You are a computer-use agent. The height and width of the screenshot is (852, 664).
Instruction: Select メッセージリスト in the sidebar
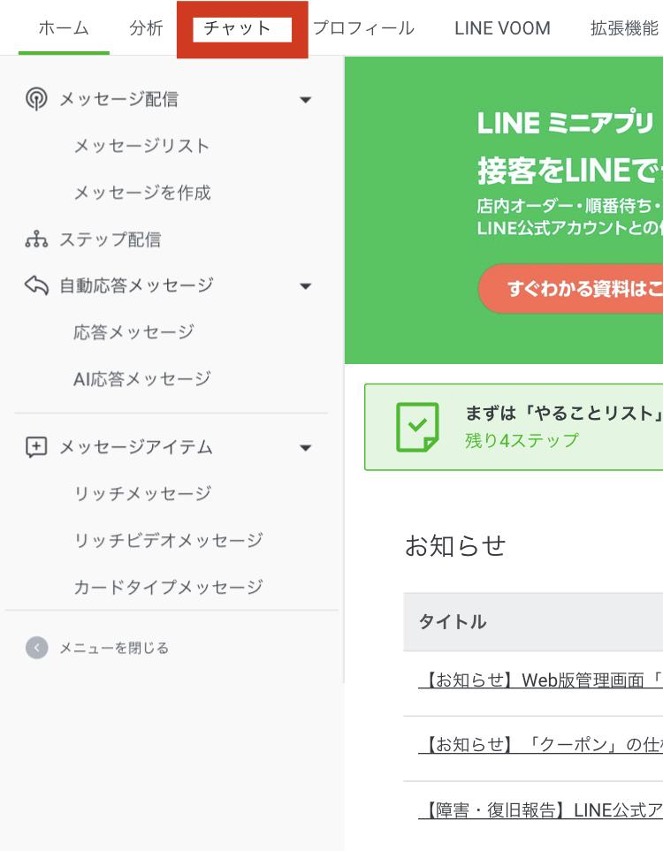click(142, 146)
